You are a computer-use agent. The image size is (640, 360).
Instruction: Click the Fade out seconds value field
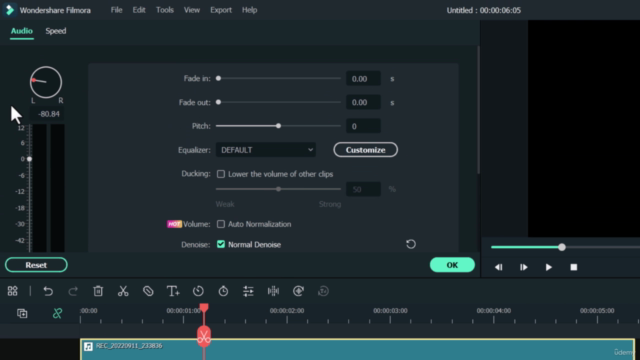pos(363,102)
